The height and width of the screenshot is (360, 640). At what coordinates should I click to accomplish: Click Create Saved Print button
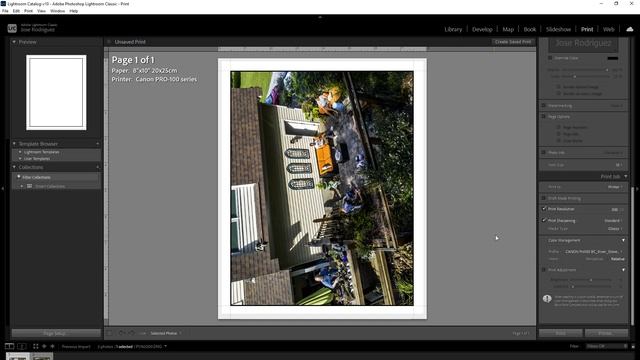(x=513, y=42)
